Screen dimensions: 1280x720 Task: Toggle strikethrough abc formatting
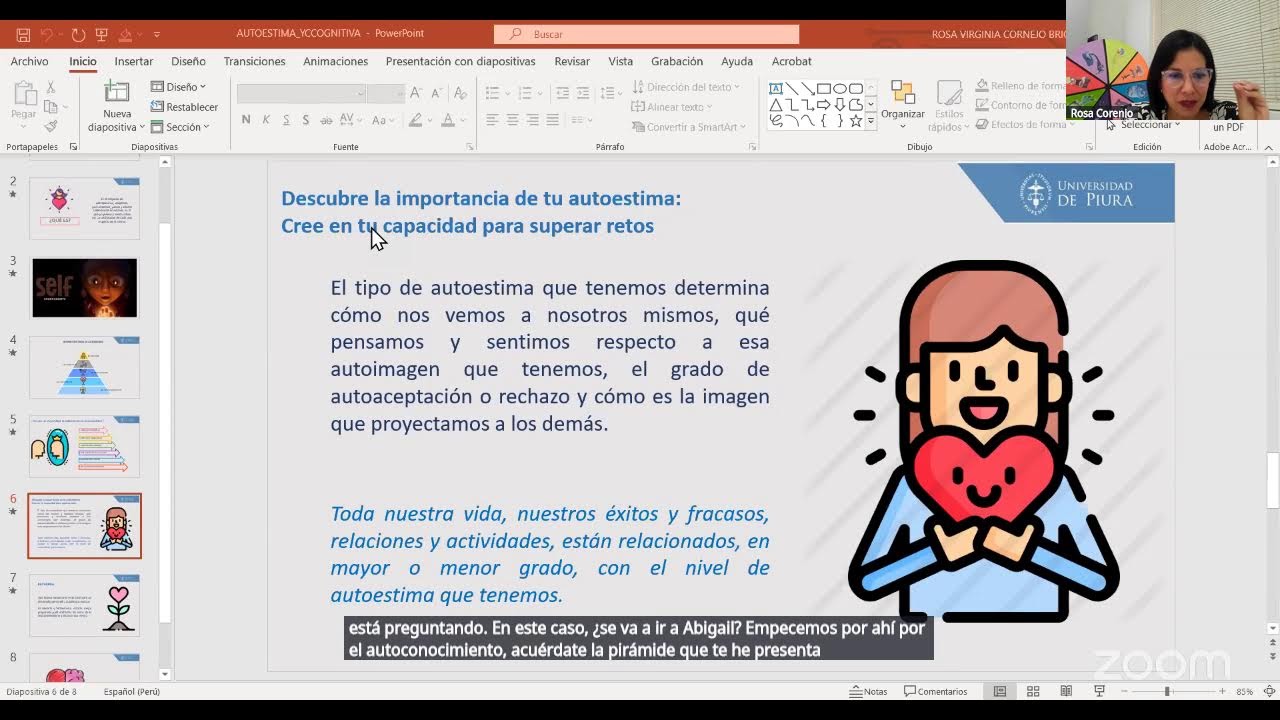pos(326,120)
